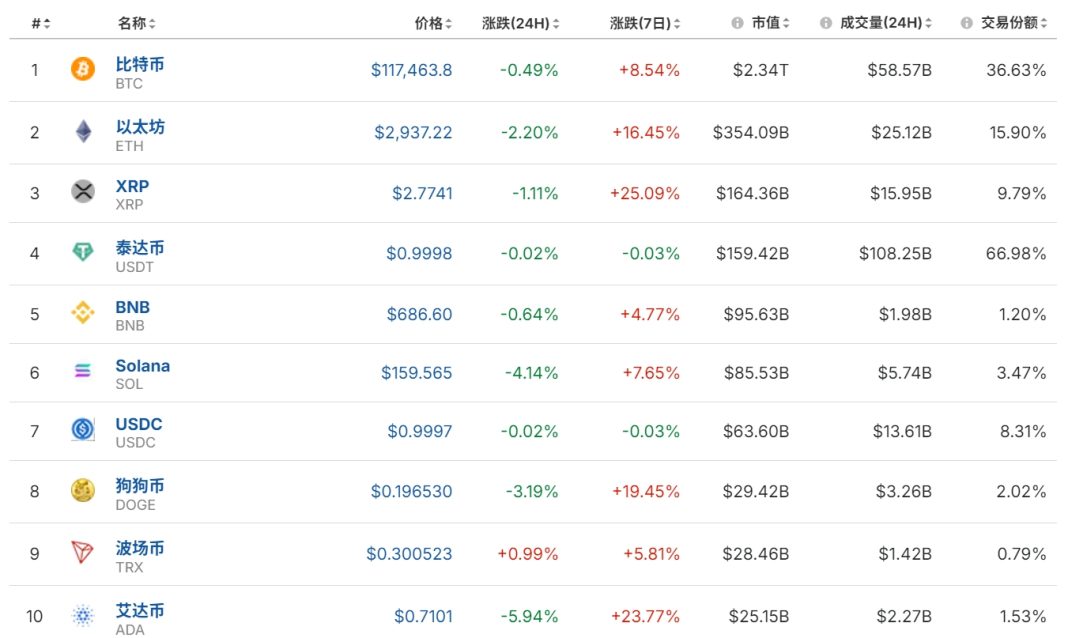
Task: Sort by 成交量(24H) column header
Action: pyautogui.click(x=885, y=23)
